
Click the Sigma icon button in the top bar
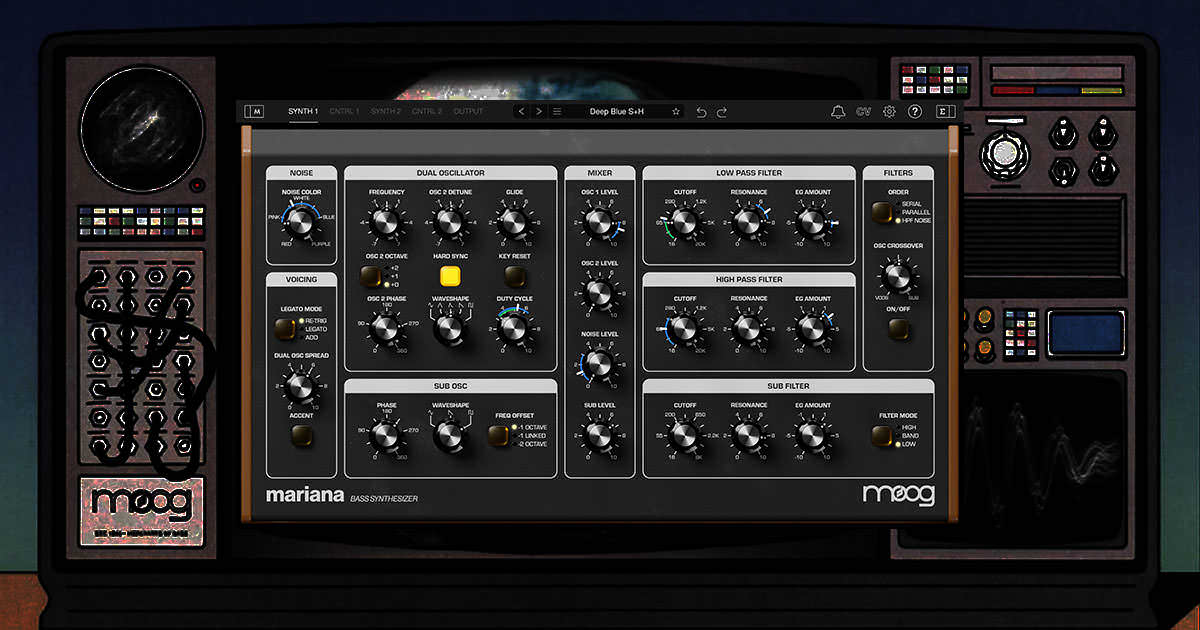(946, 112)
